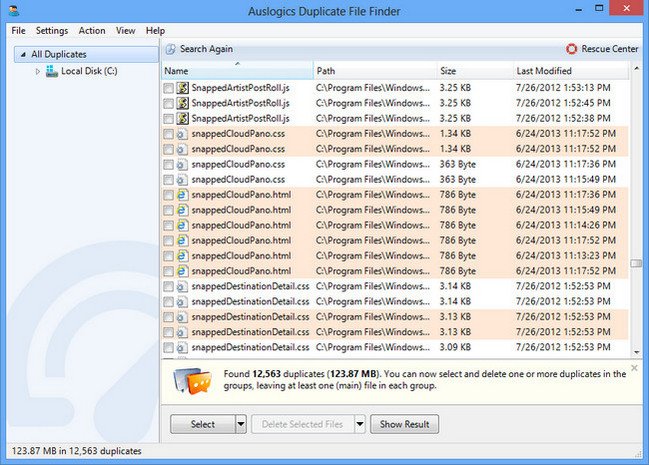Select the All Duplicates tree item
Screen dimensions: 649x465
(87, 54)
